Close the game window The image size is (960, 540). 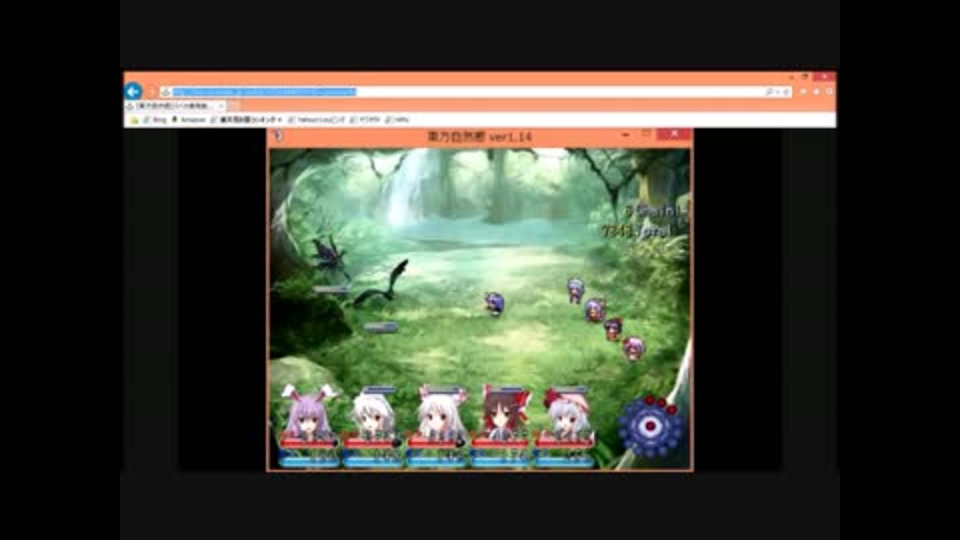pos(674,134)
